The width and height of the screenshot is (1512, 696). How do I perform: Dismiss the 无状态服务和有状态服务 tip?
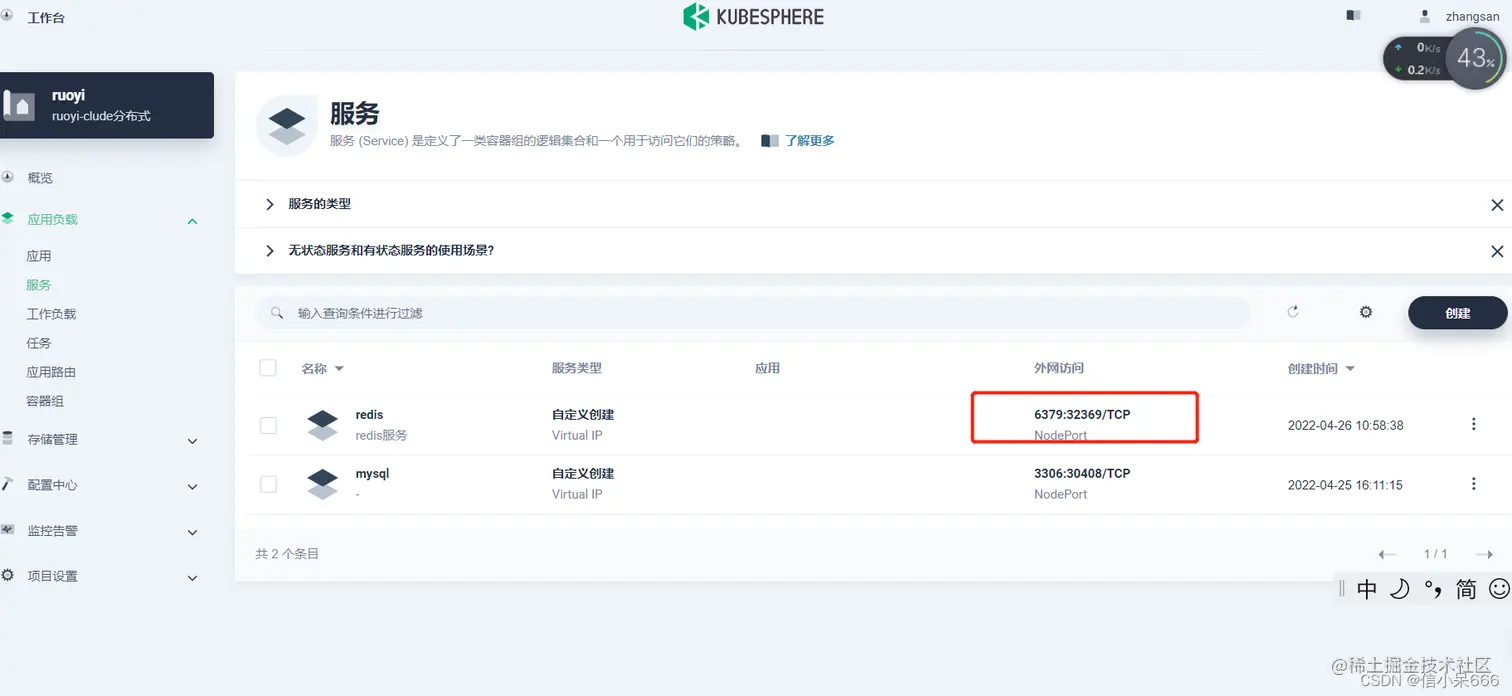[x=1497, y=251]
